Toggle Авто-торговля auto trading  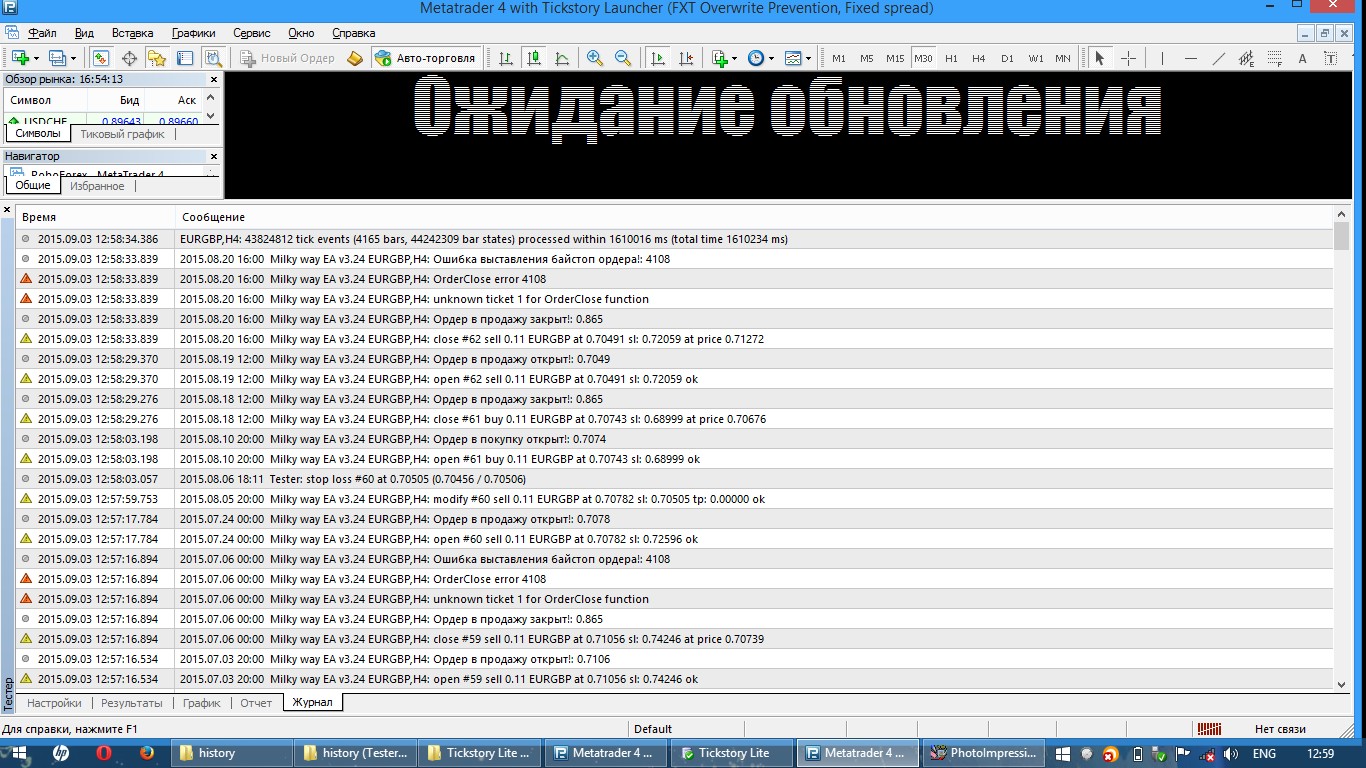tap(426, 58)
